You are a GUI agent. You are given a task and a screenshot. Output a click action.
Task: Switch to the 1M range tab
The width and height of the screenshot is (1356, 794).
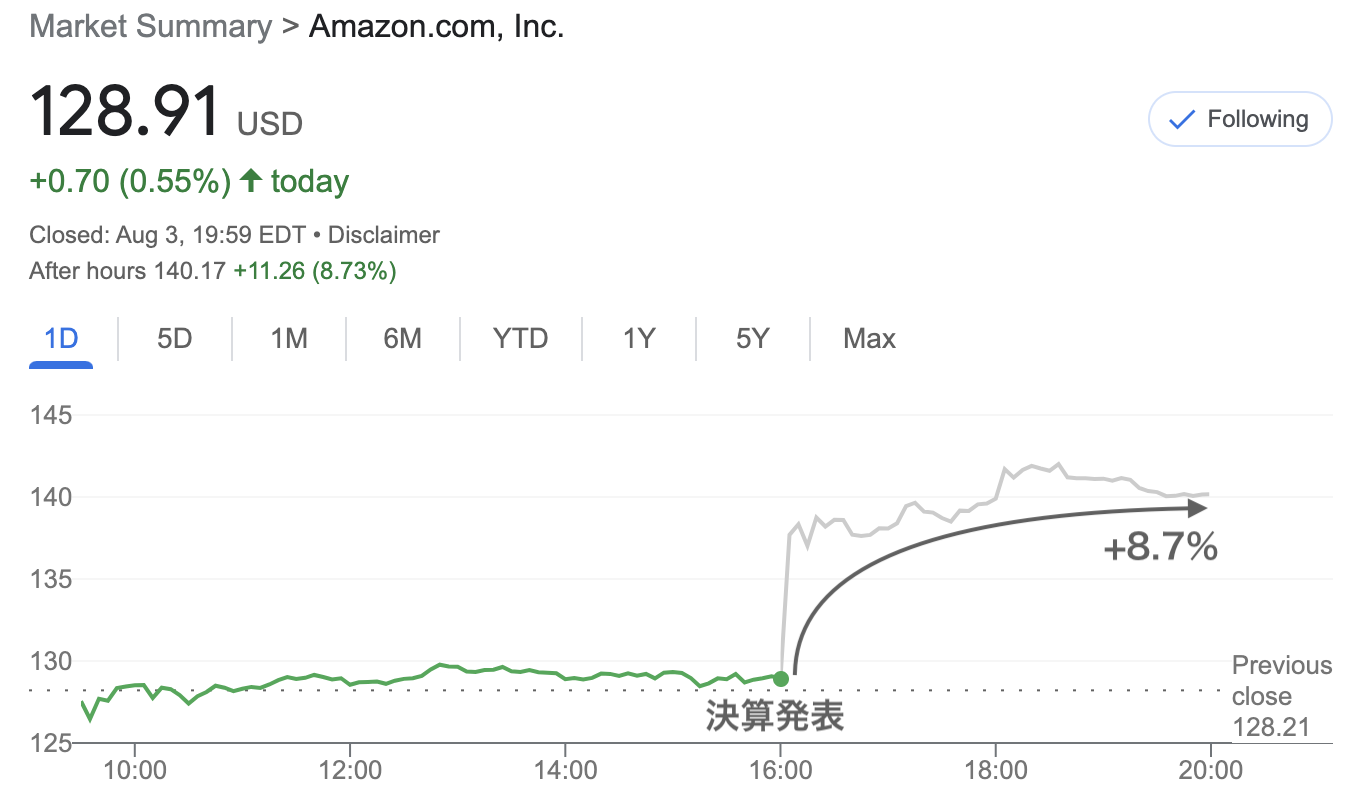click(288, 339)
